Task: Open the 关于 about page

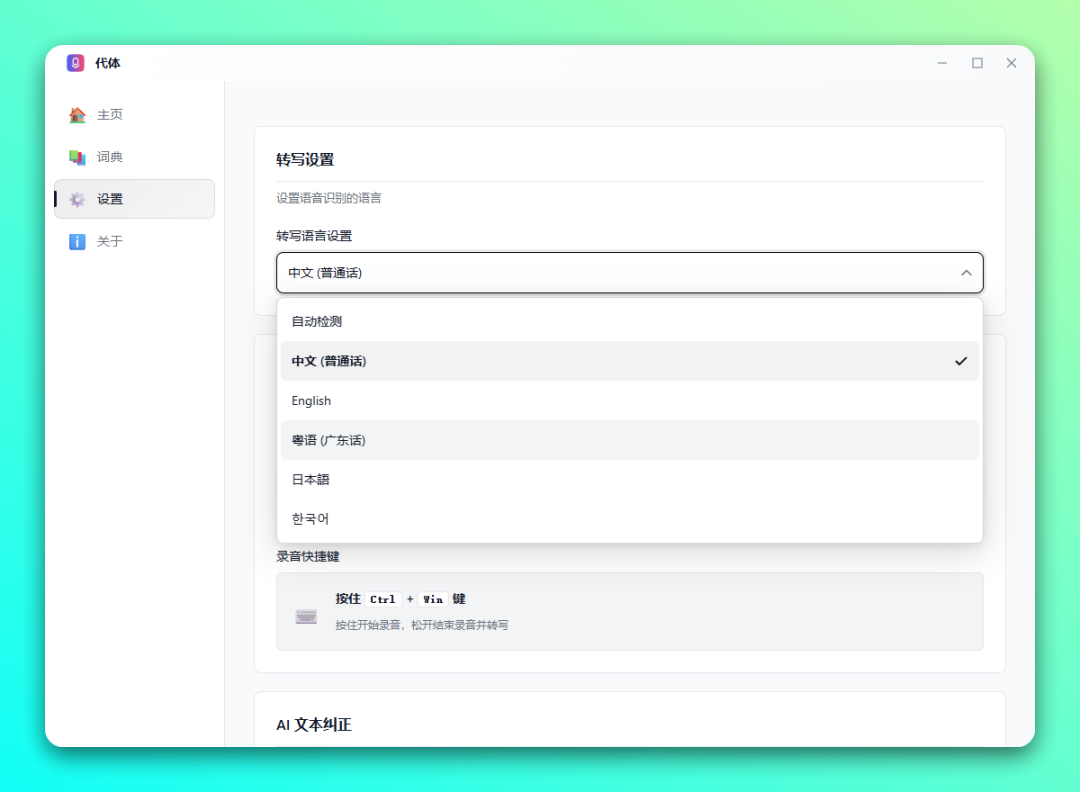Action: pyautogui.click(x=110, y=242)
